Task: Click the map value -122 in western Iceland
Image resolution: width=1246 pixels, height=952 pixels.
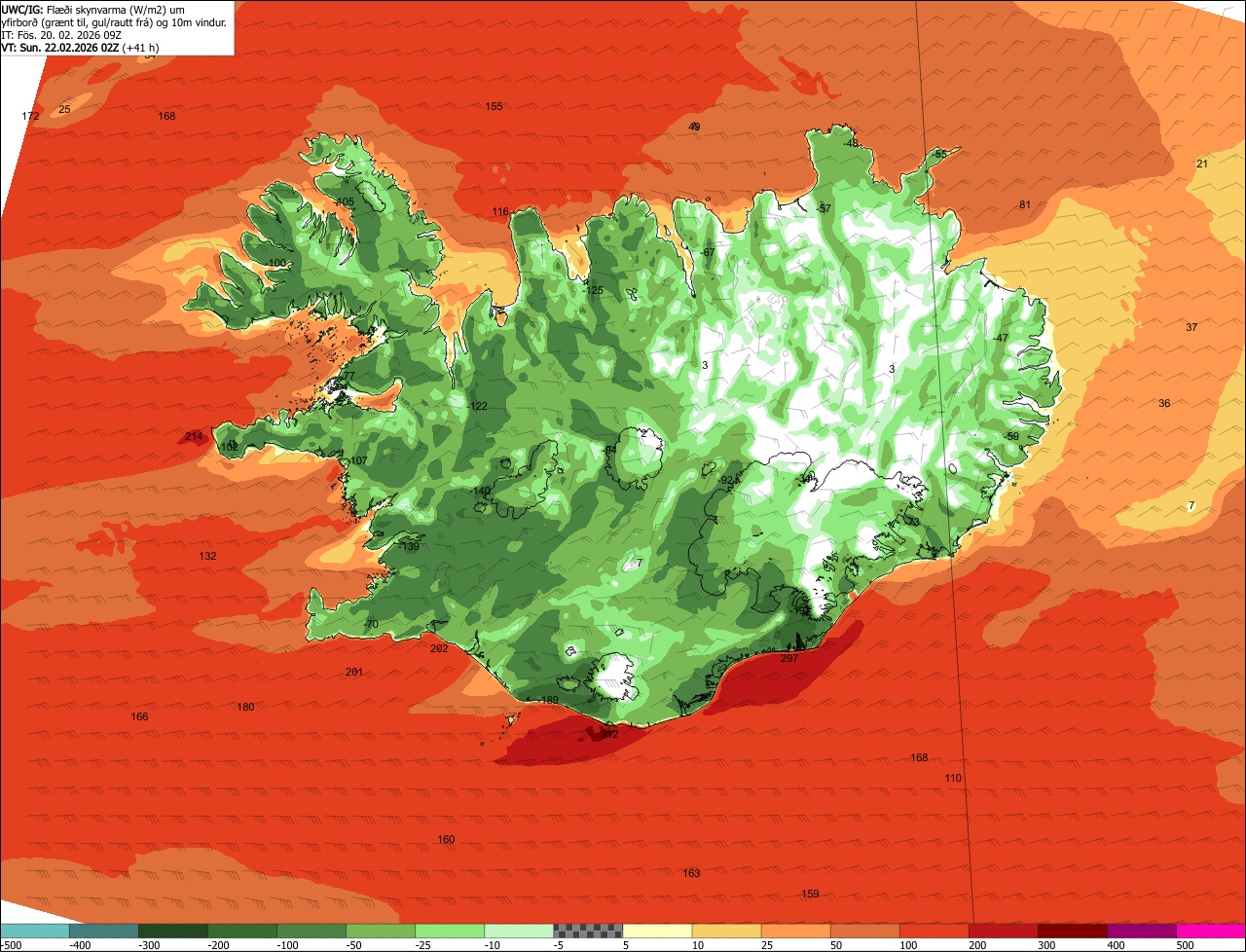Action: coord(476,406)
